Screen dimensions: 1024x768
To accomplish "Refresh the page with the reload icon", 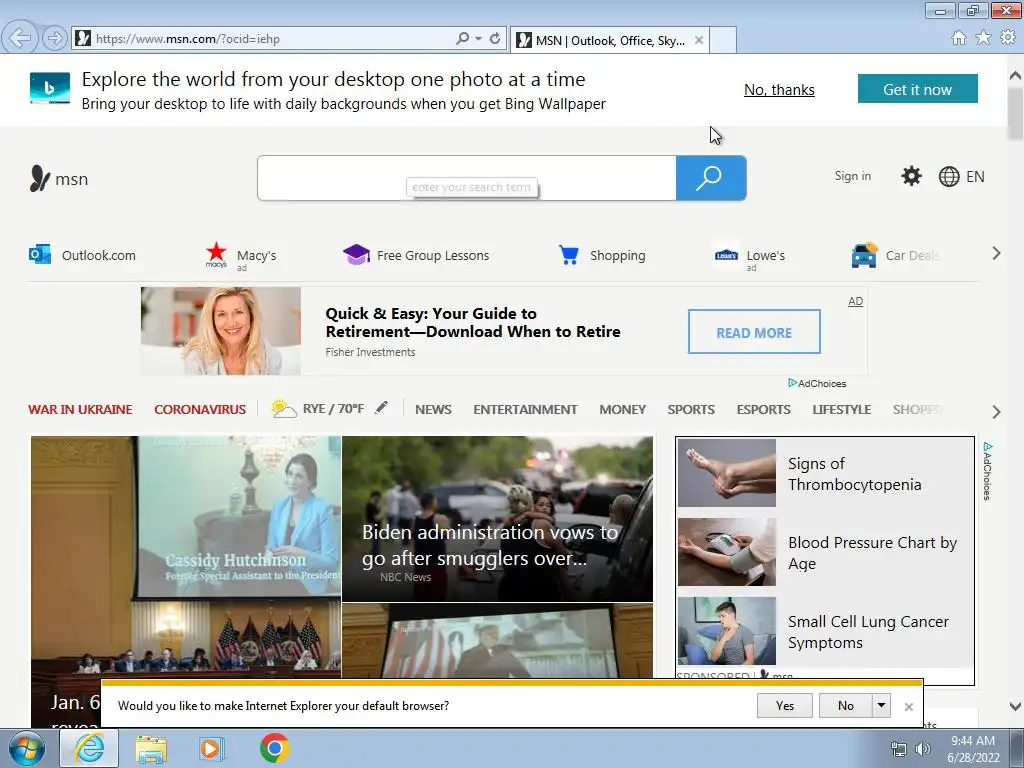I will coord(495,39).
